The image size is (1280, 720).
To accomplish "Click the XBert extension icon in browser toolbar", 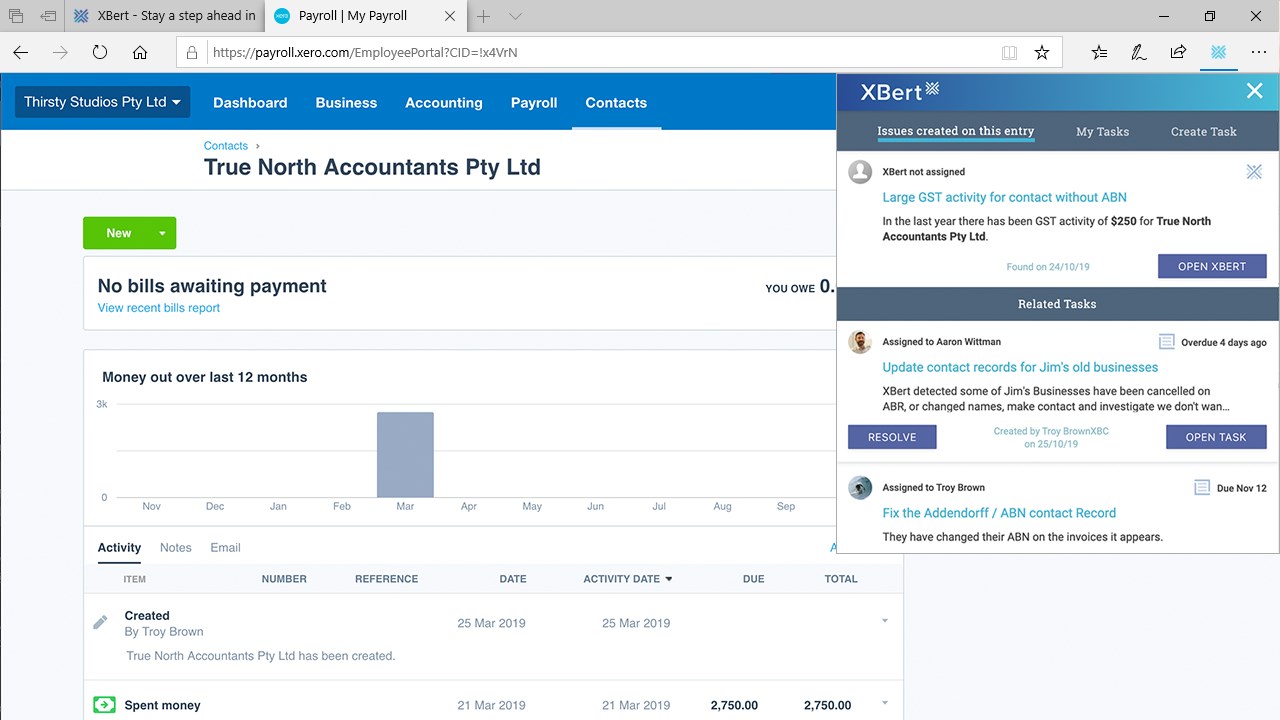I will click(1218, 53).
